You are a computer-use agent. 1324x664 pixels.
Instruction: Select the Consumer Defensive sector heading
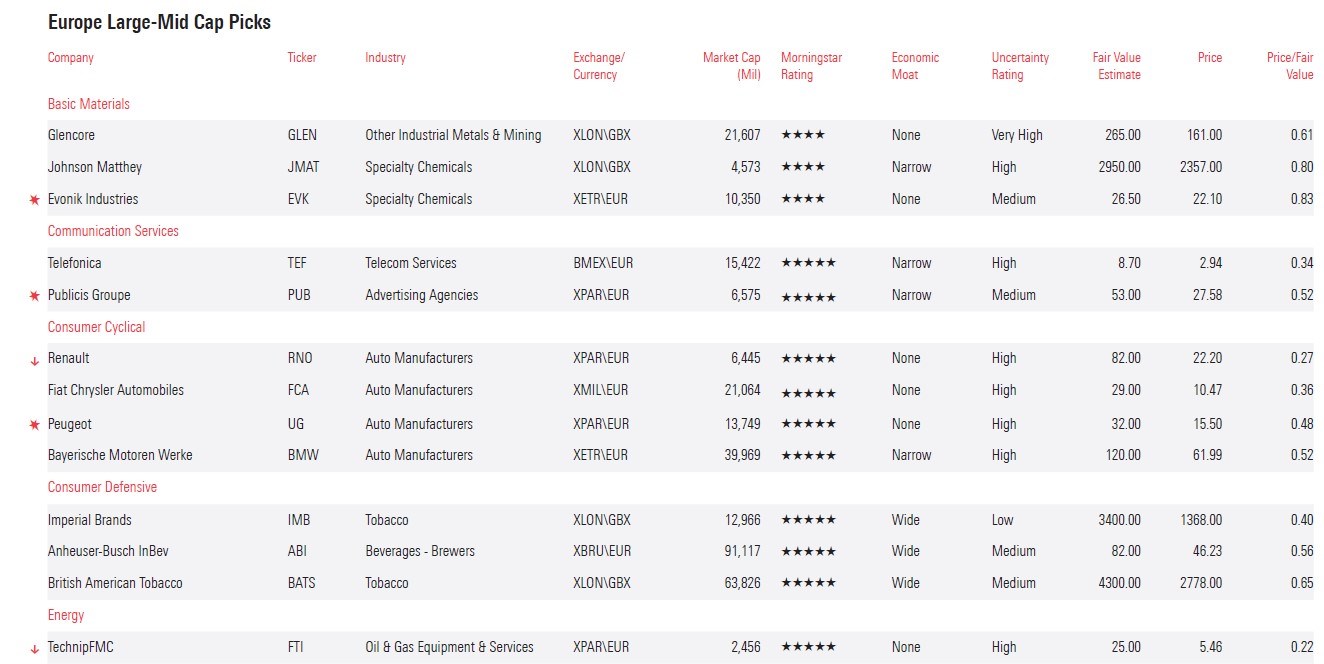(102, 487)
